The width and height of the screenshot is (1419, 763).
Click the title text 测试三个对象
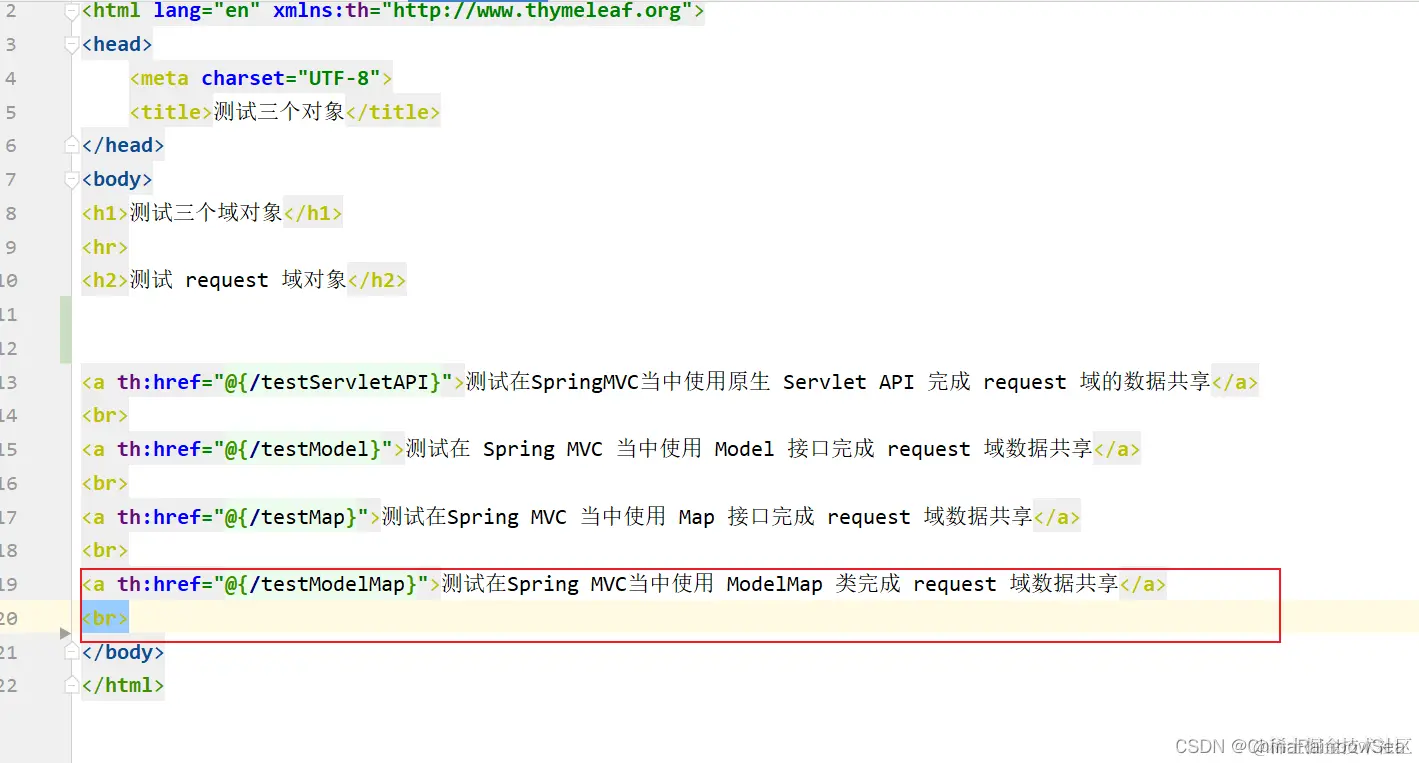point(279,112)
